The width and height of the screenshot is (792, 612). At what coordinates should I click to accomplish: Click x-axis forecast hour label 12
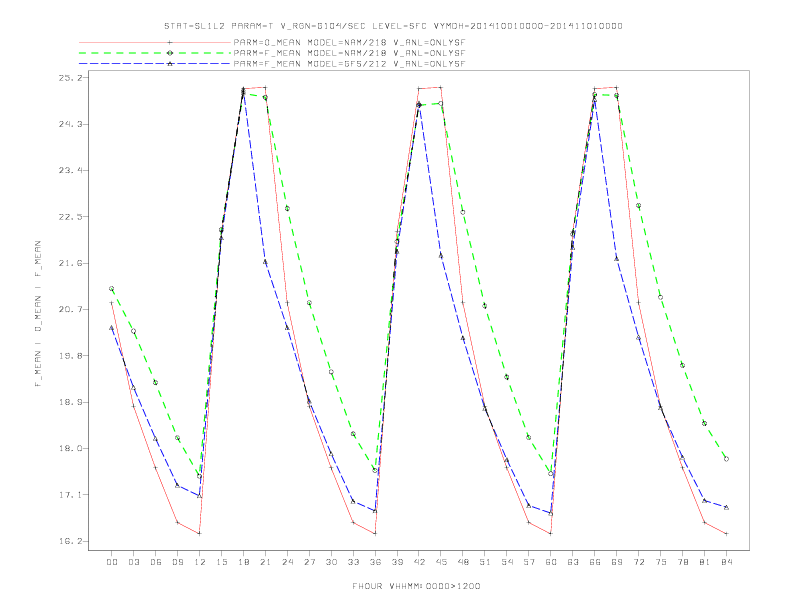click(x=200, y=562)
